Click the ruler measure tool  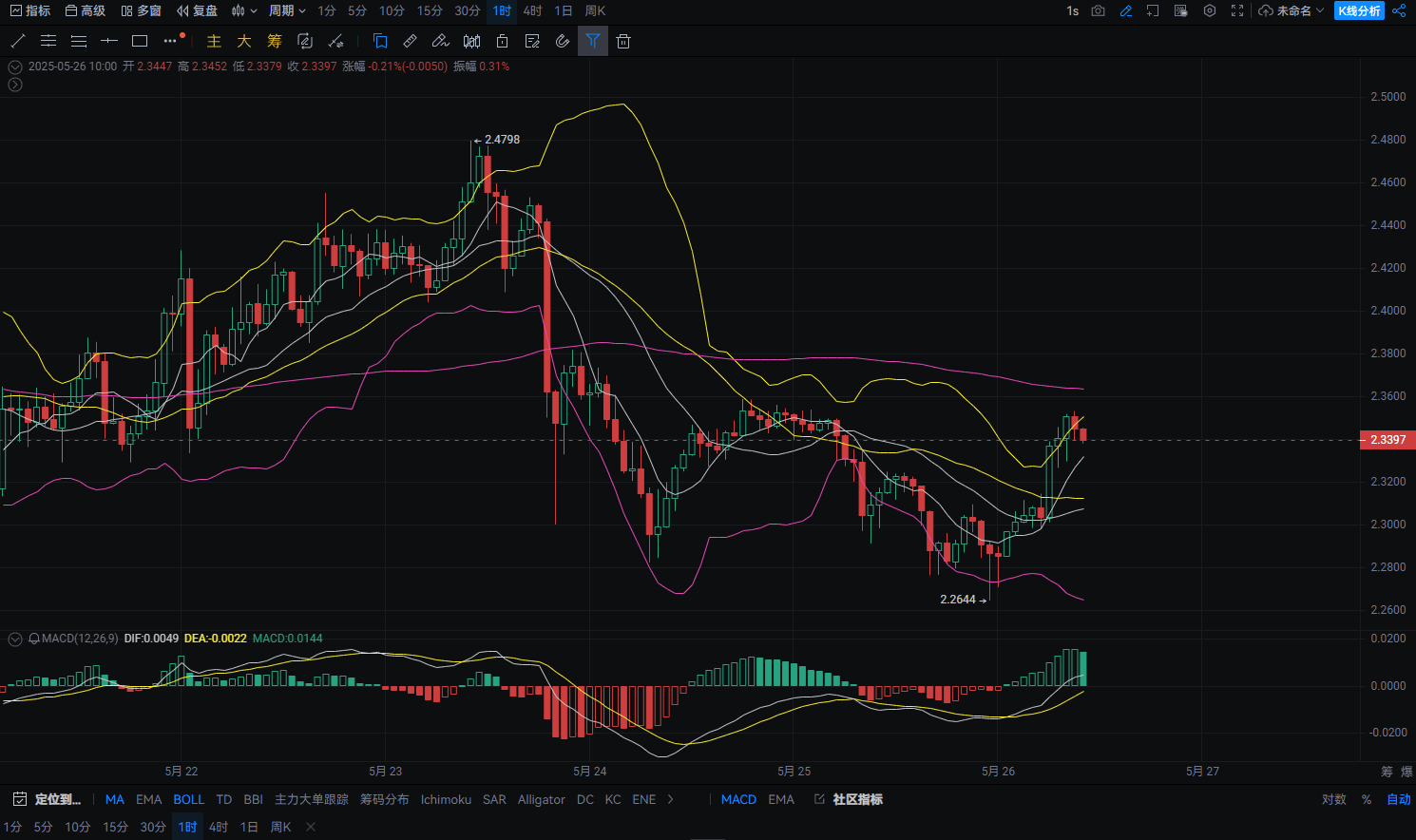pos(411,41)
